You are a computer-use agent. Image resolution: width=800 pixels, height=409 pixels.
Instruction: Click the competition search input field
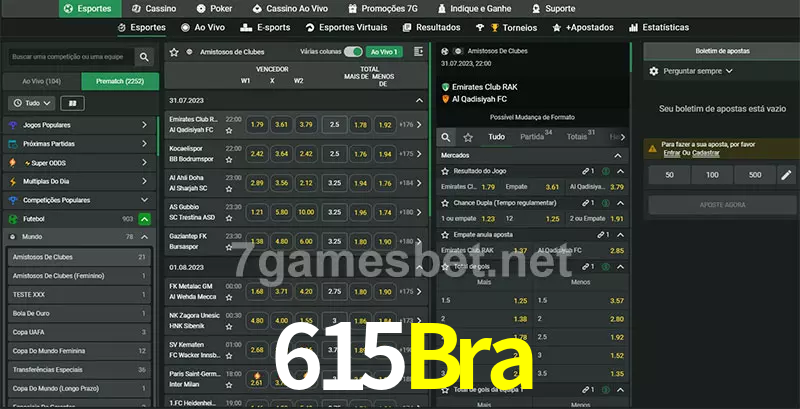click(70, 57)
